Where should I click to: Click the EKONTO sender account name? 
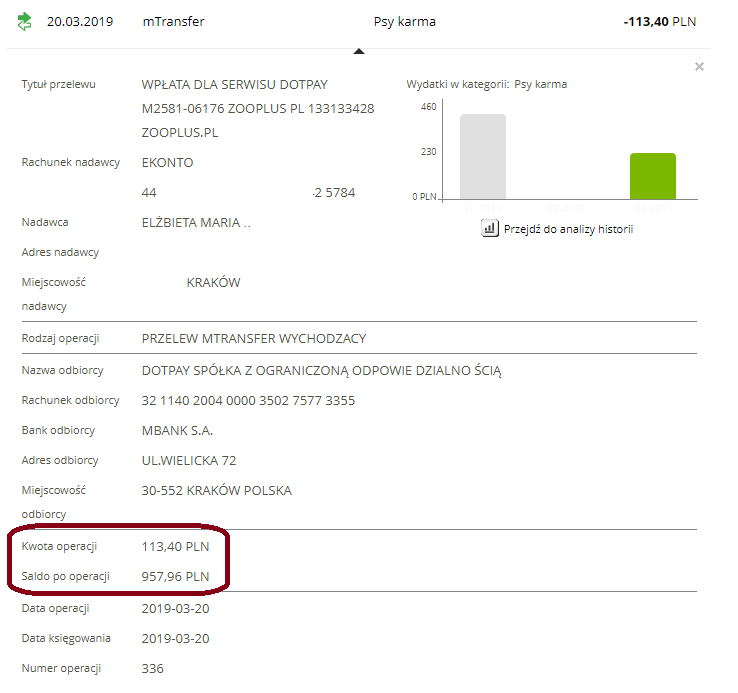167,162
